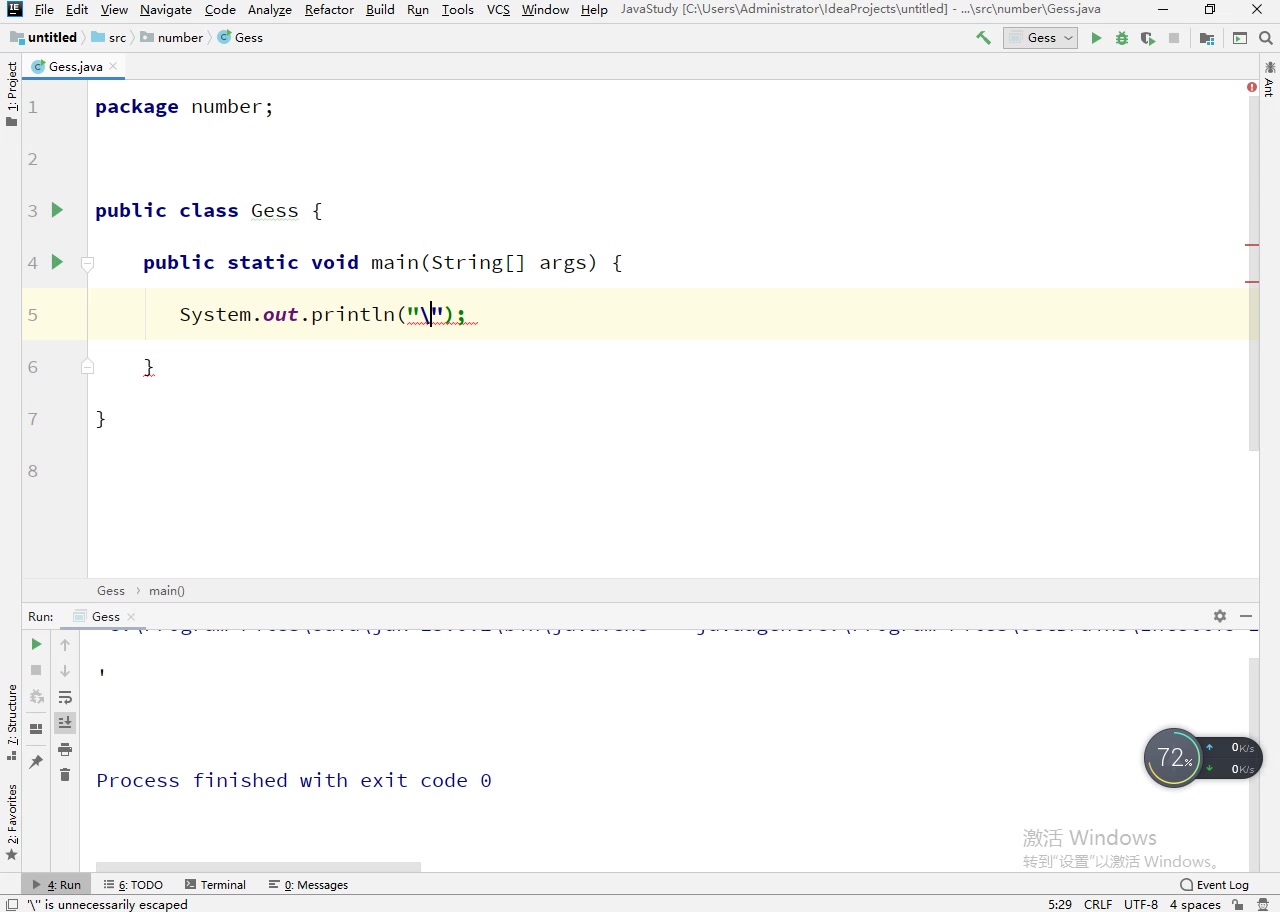Jump to the top error stripe mark beside the scrollbar

[x=1252, y=244]
